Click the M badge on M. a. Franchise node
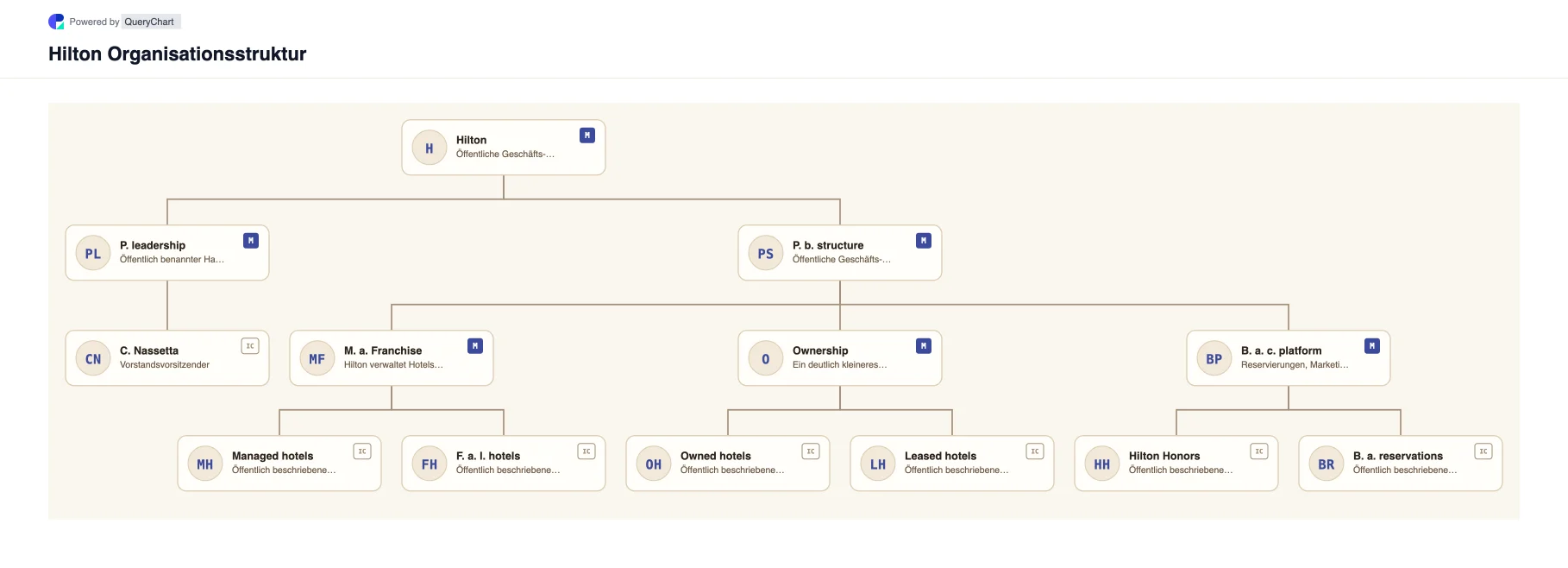 pyautogui.click(x=475, y=346)
